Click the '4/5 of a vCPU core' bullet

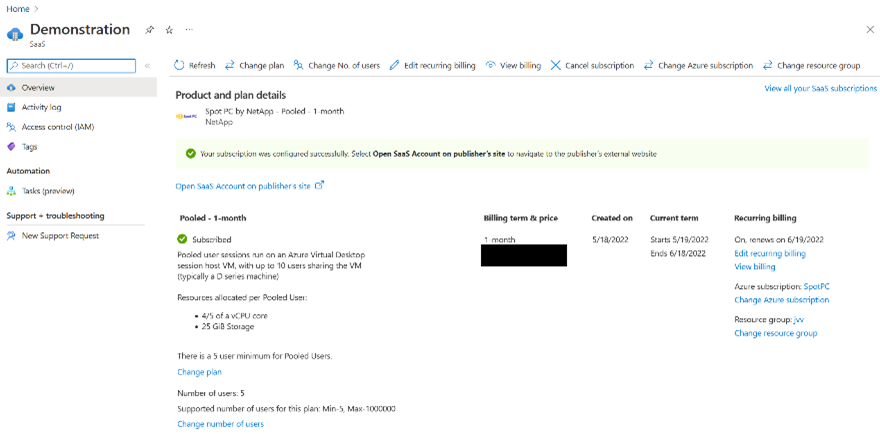coord(235,316)
